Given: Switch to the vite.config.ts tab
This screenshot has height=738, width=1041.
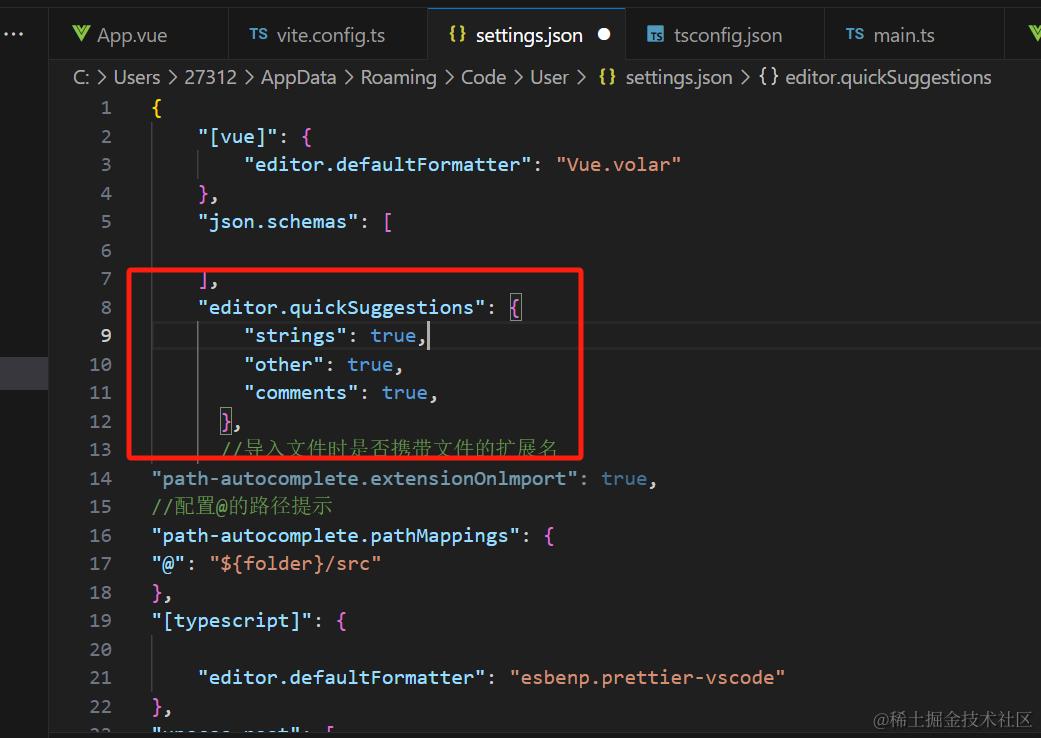Looking at the screenshot, I should (328, 35).
